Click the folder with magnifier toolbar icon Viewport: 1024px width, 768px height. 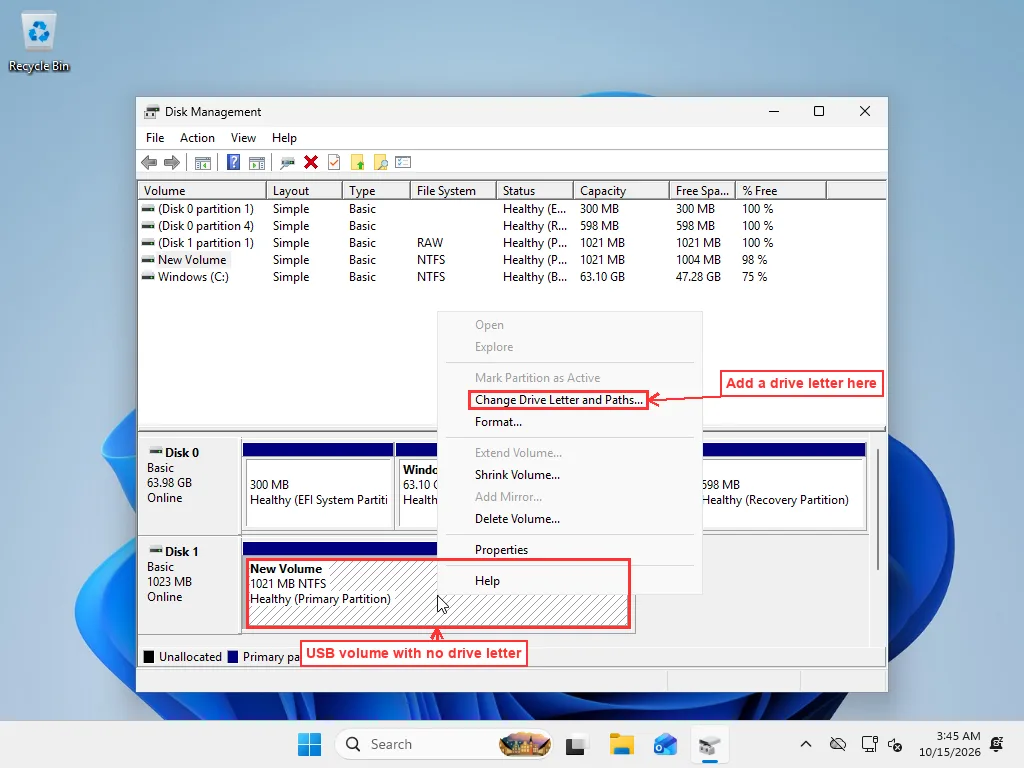[x=381, y=163]
